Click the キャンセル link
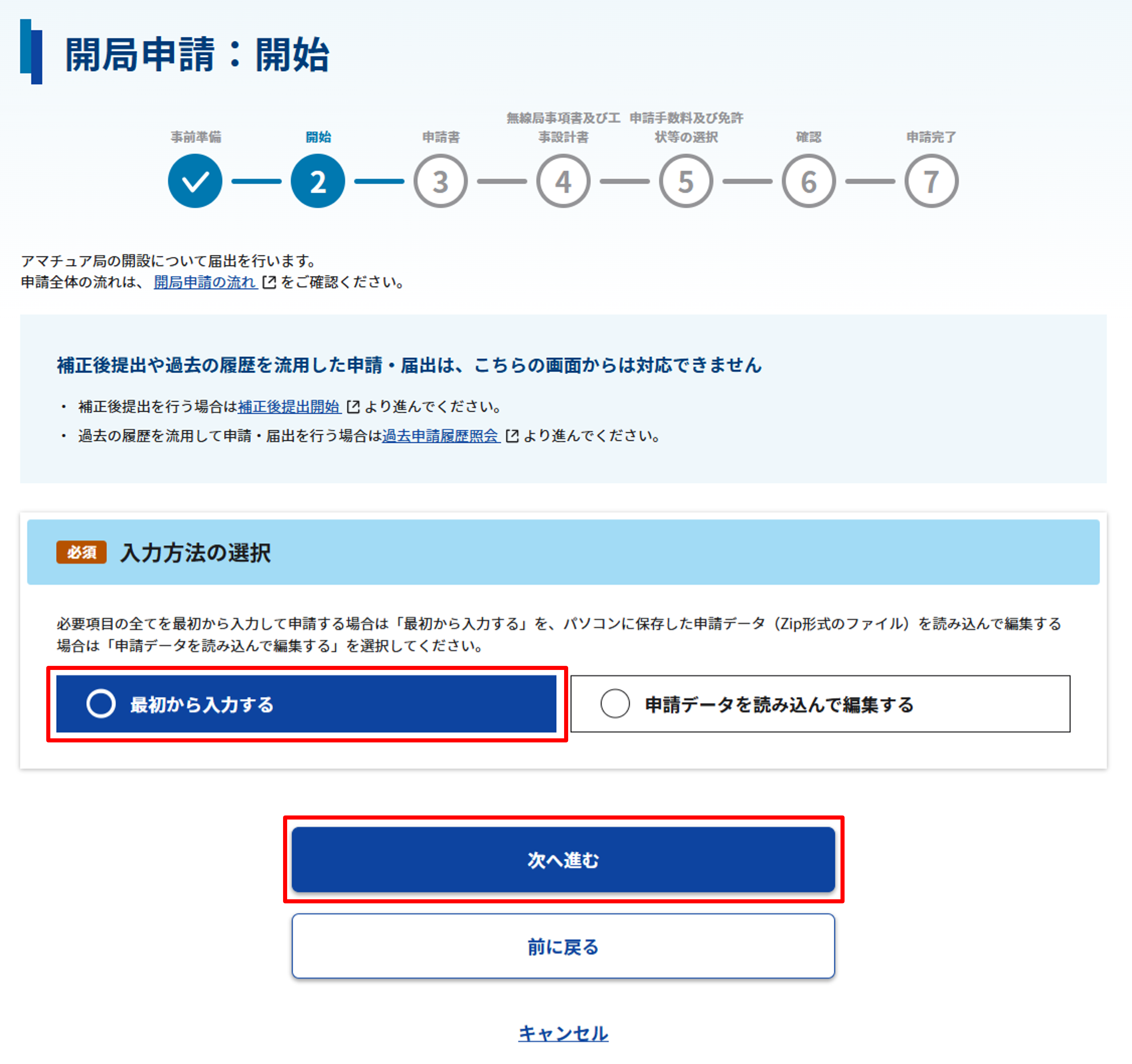The height and width of the screenshot is (1064, 1132). pyautogui.click(x=563, y=1033)
